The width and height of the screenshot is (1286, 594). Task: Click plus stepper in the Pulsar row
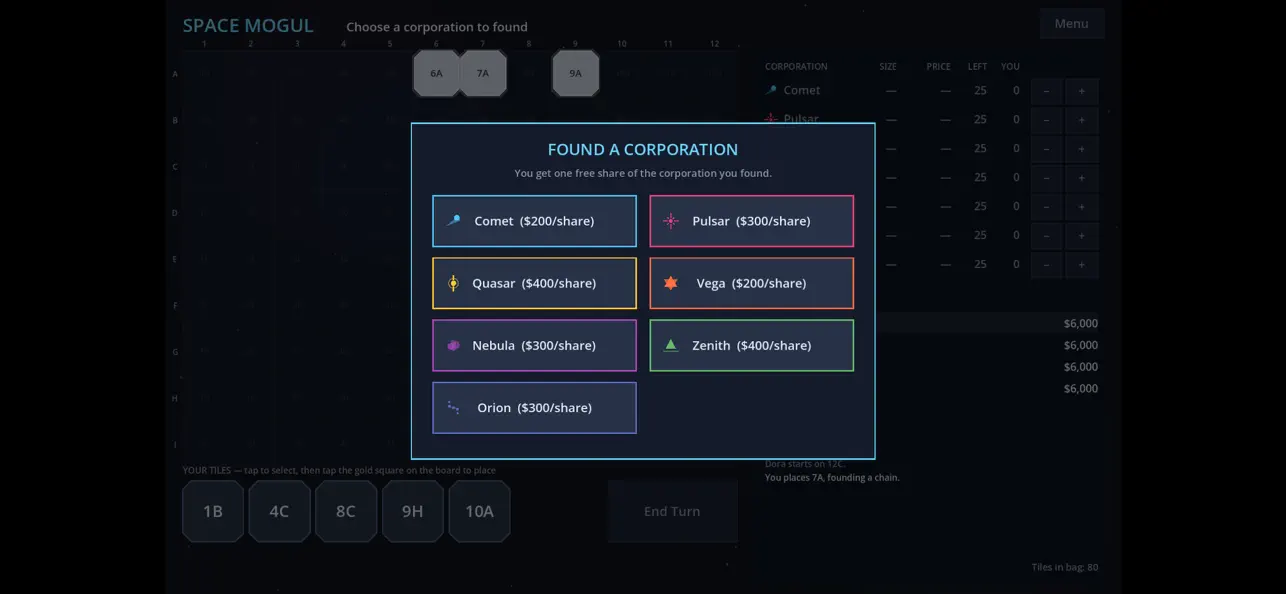coord(1082,120)
